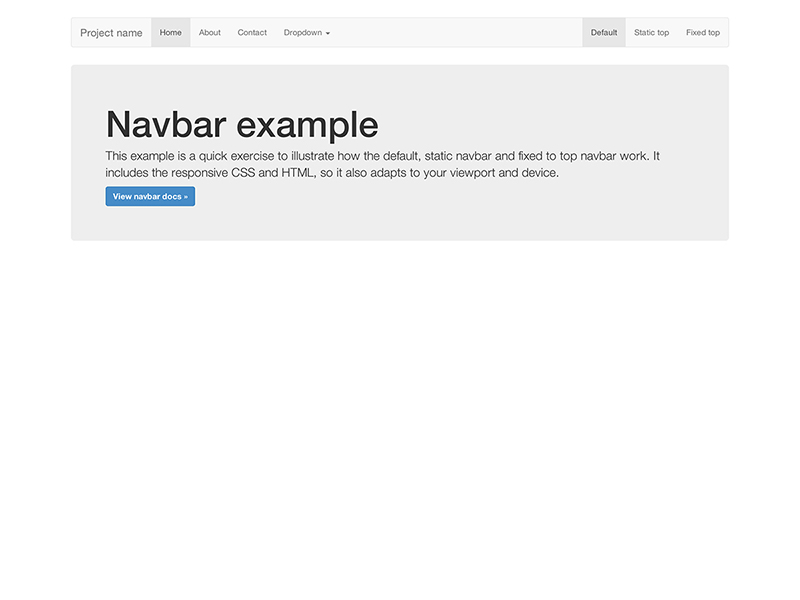The image size is (800, 600).
Task: Select the Home navigation item
Action: [170, 32]
